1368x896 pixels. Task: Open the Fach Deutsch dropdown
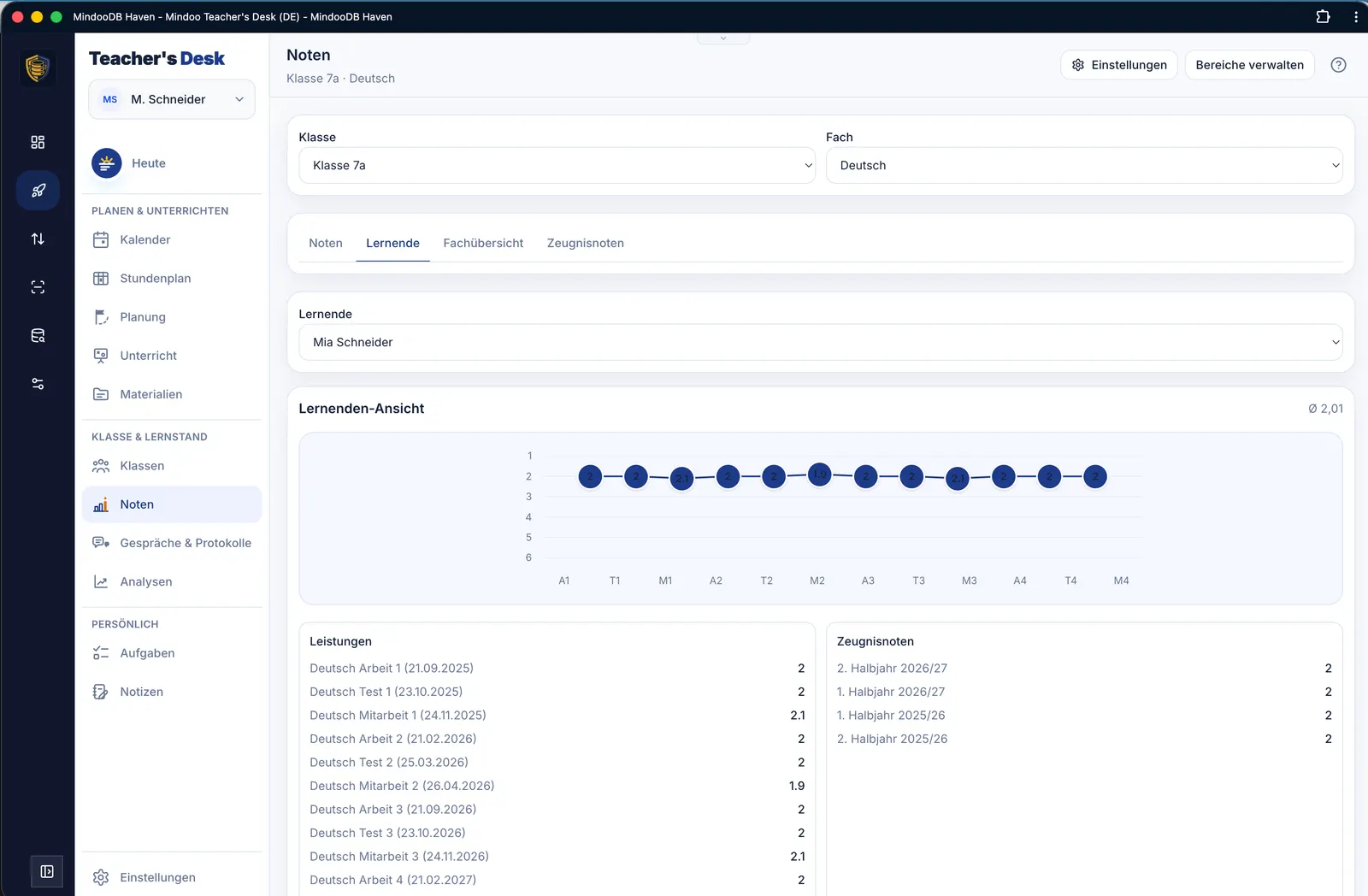1084,166
